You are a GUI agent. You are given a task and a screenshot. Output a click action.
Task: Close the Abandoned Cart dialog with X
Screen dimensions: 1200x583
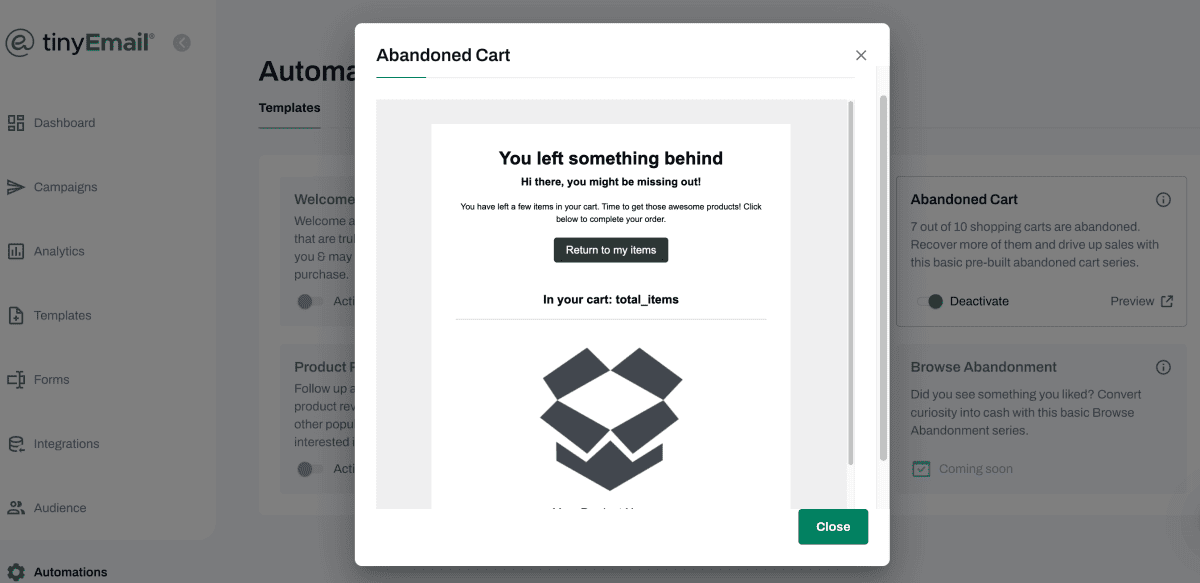pos(861,55)
